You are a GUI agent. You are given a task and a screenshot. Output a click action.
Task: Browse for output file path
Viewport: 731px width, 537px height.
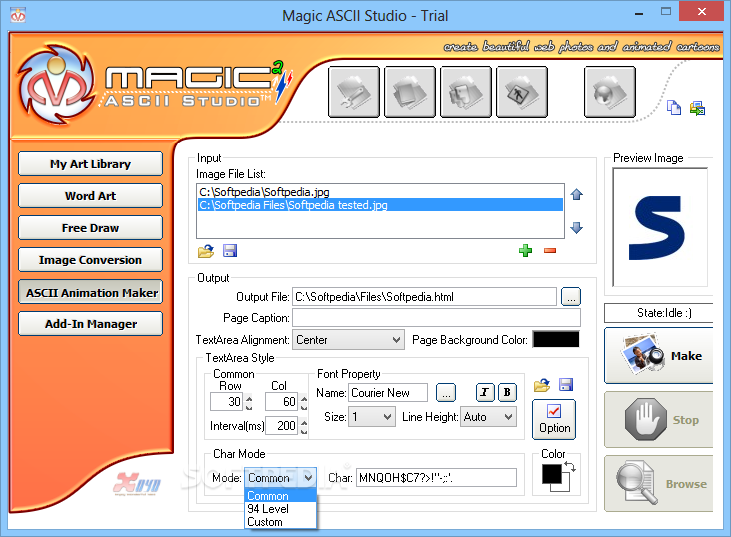pos(571,296)
